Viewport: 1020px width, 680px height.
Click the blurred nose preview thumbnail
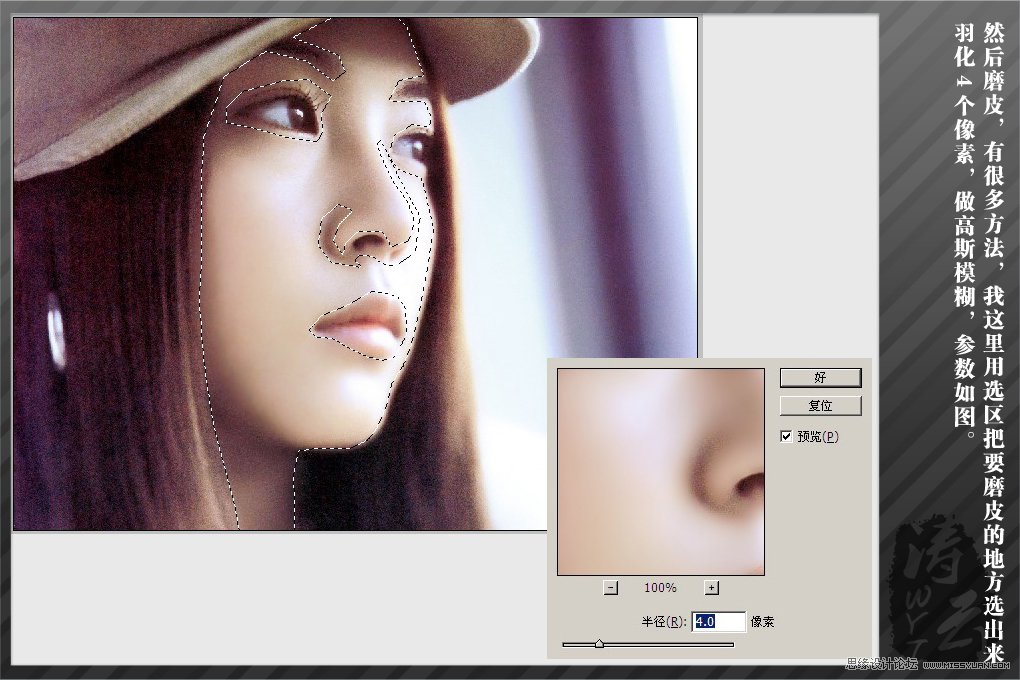click(660, 471)
